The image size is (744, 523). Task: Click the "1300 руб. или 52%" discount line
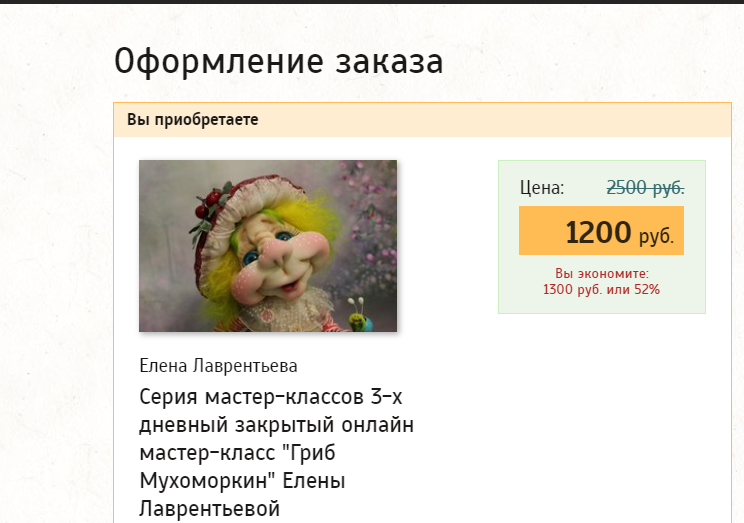click(601, 290)
